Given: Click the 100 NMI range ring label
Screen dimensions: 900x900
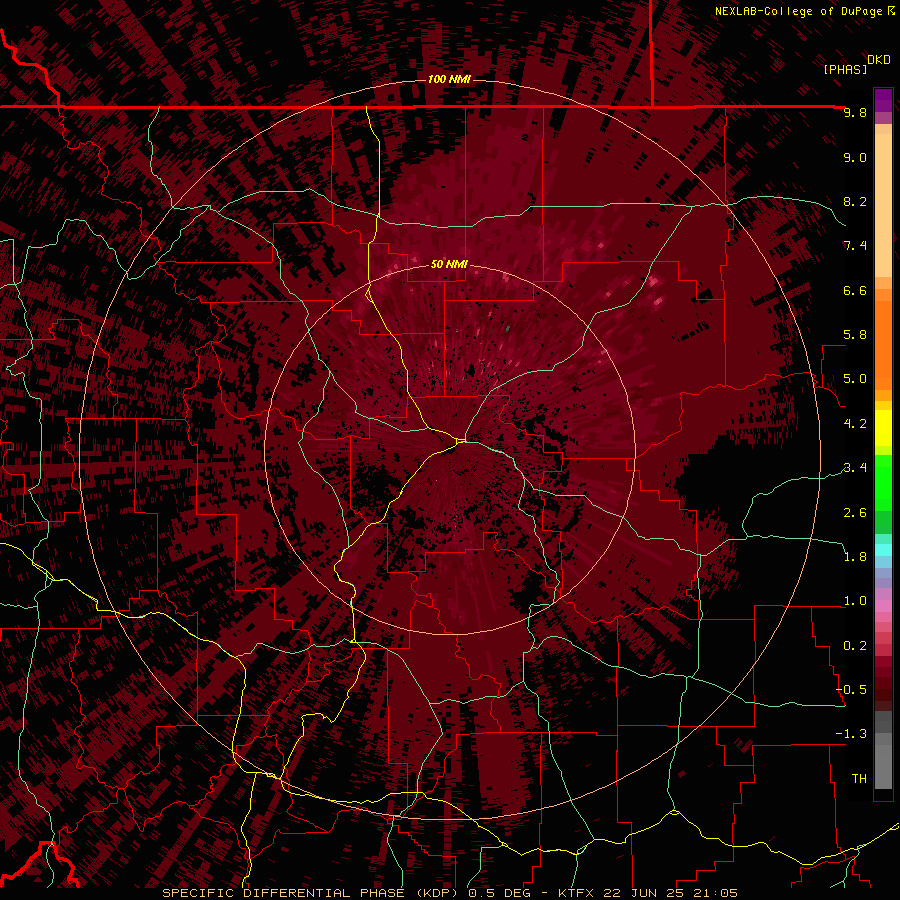Looking at the screenshot, I should (449, 79).
